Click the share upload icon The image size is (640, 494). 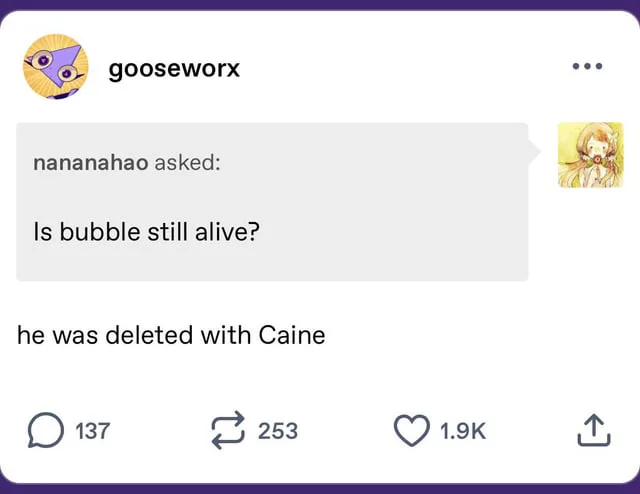pos(592,430)
